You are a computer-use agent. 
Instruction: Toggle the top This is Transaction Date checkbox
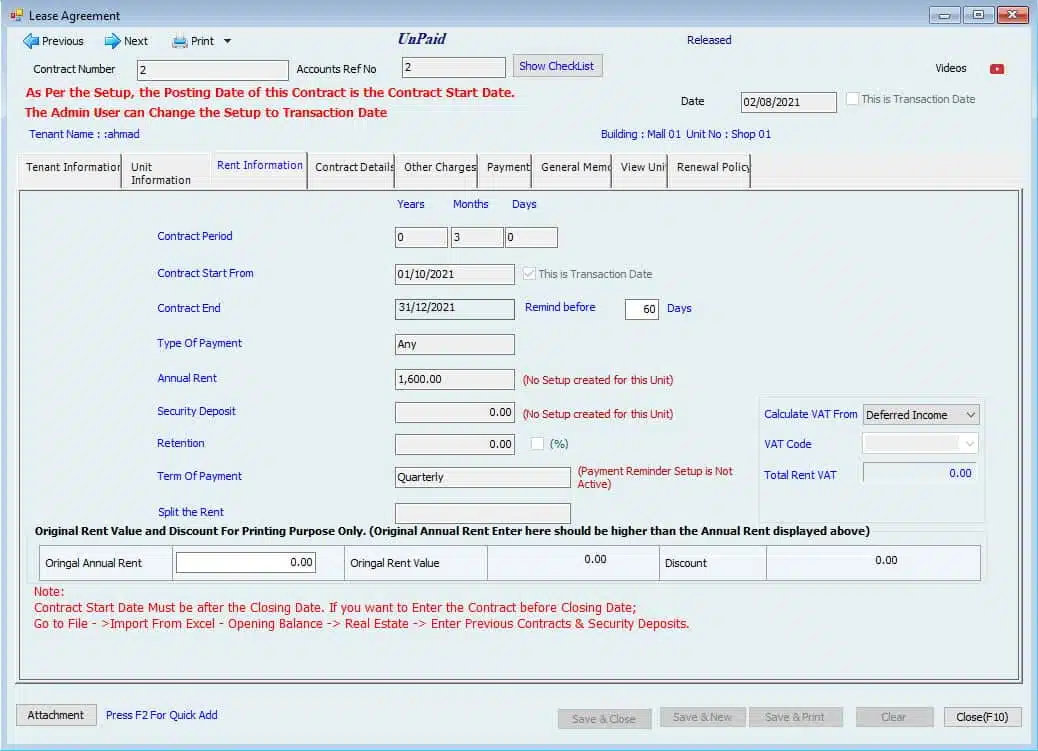[853, 99]
